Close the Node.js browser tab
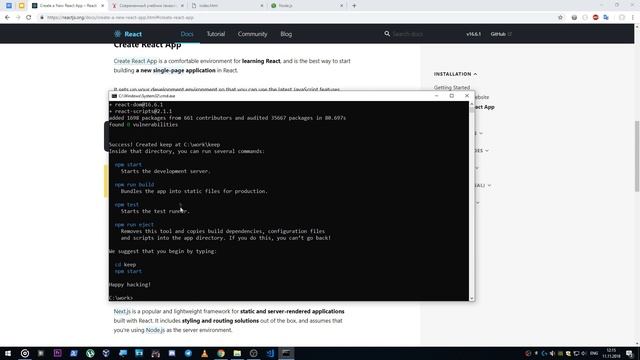 tap(342, 6)
